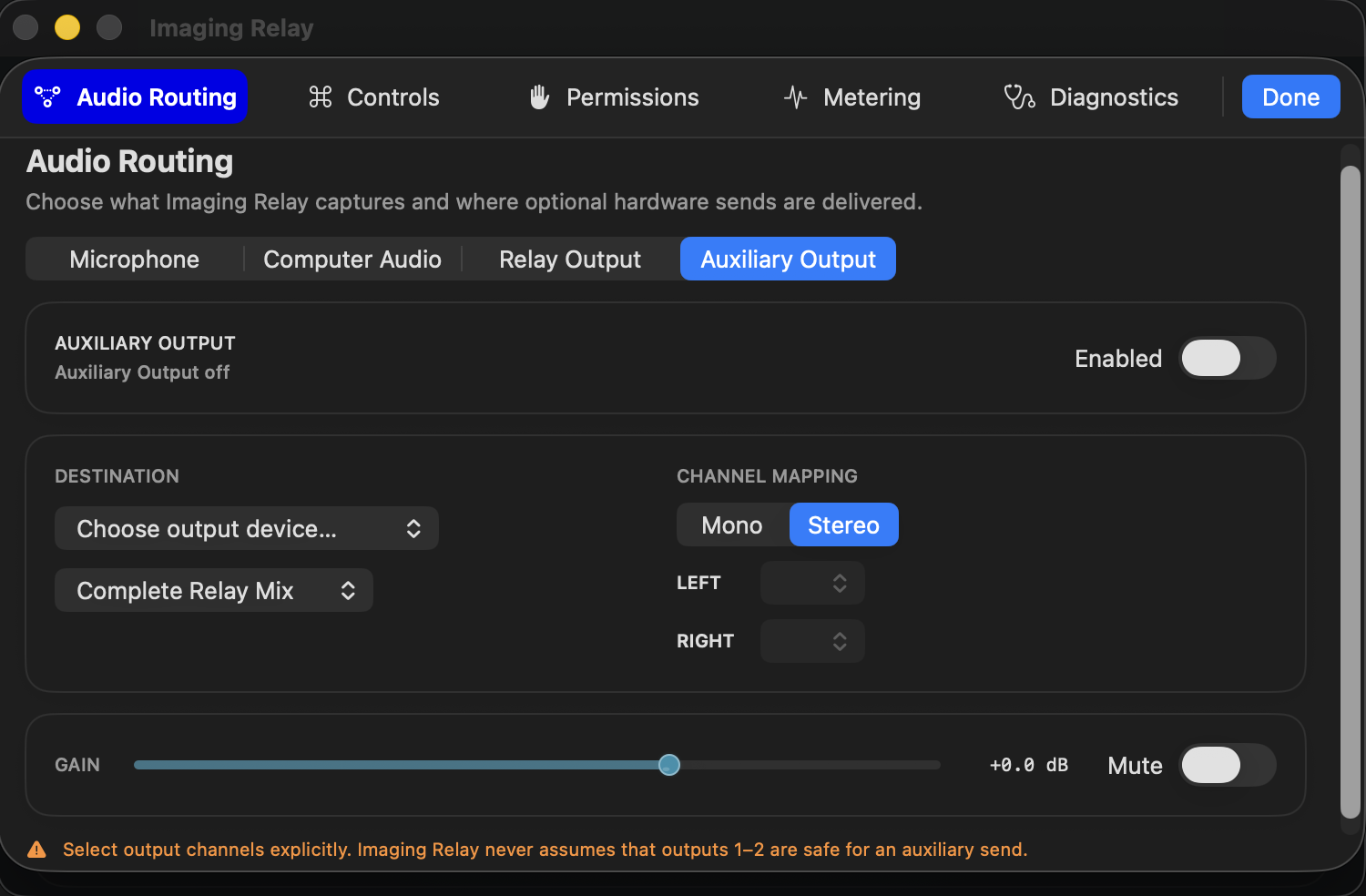Click the yellow minimize window button
The height and width of the screenshot is (896, 1366).
[x=67, y=27]
